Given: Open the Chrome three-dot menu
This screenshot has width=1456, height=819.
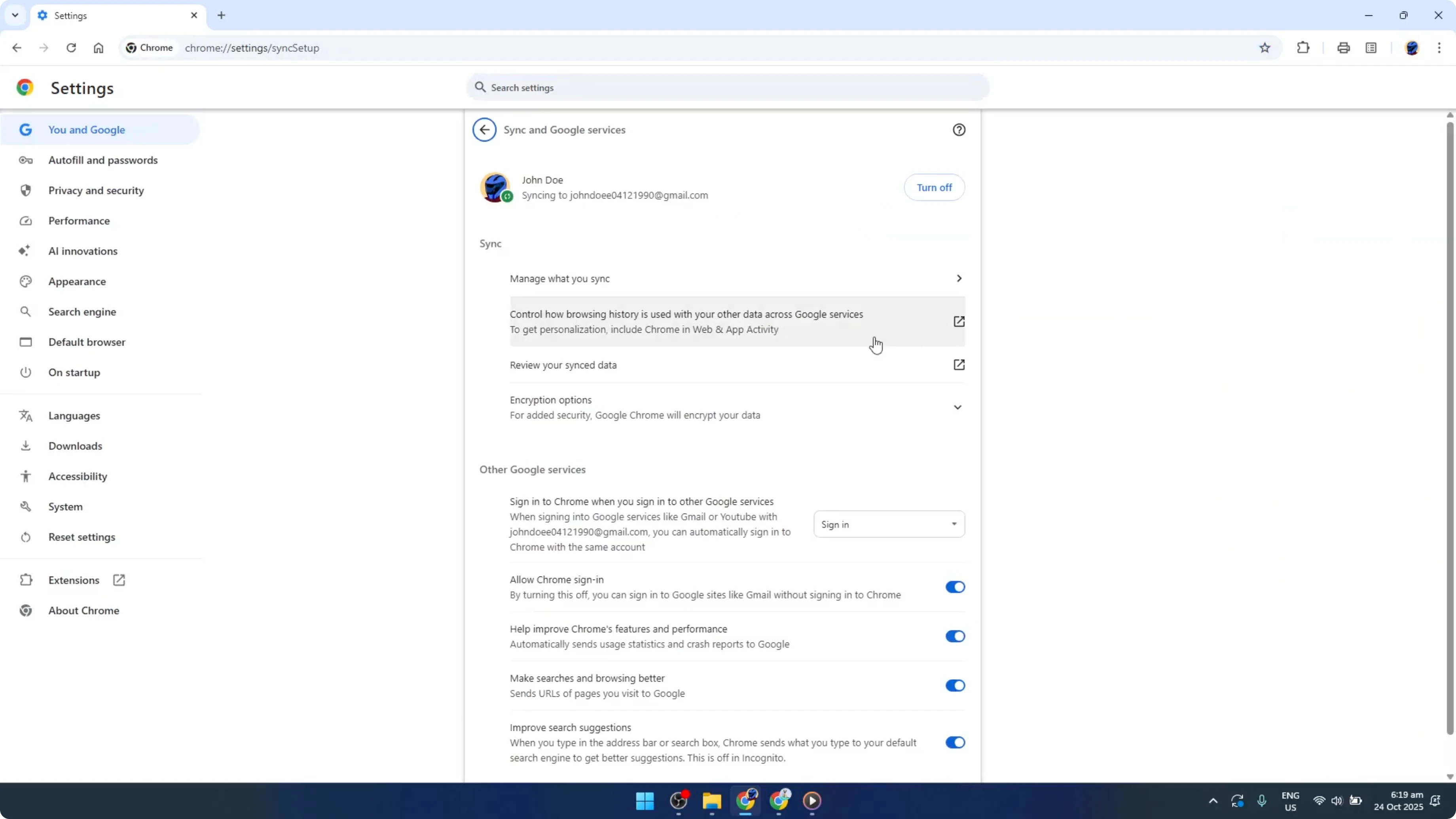Looking at the screenshot, I should pyautogui.click(x=1441, y=47).
